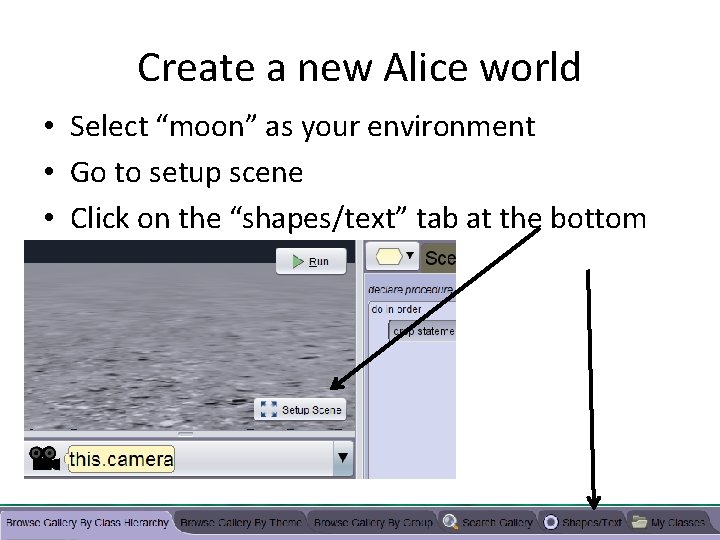This screenshot has width=720, height=540.
Task: Open the Shapes/Text tab
Action: pyautogui.click(x=583, y=523)
